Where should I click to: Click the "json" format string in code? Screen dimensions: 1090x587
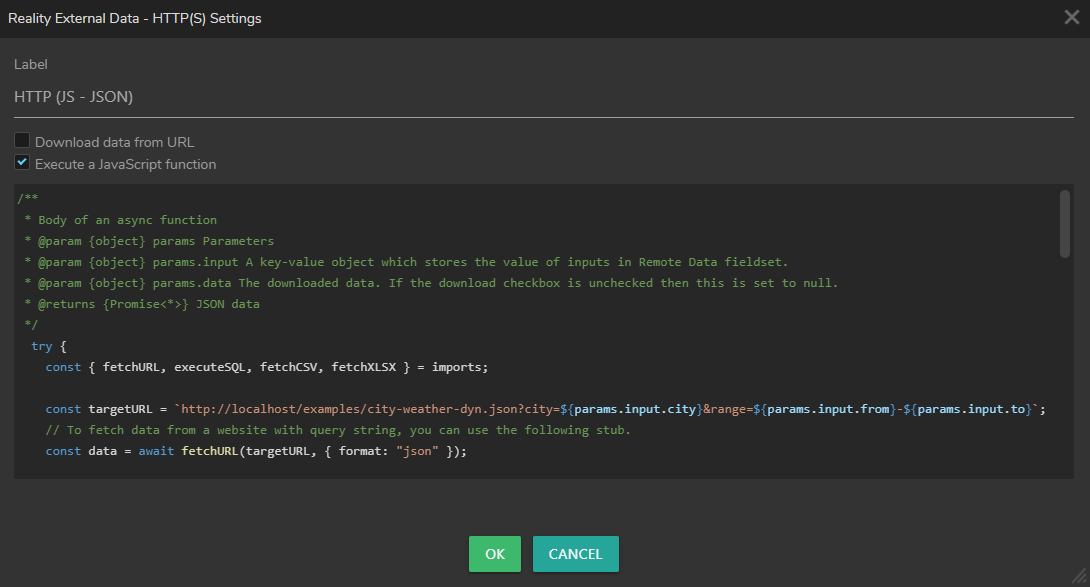click(x=417, y=451)
